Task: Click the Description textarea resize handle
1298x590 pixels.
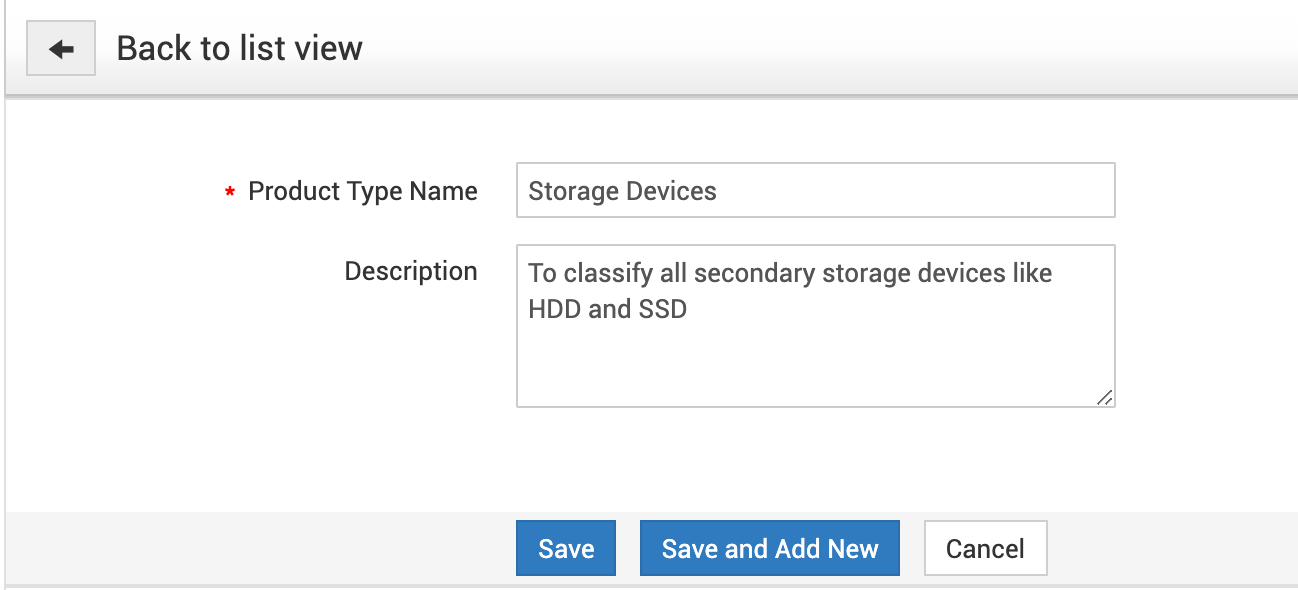Action: [x=1104, y=397]
